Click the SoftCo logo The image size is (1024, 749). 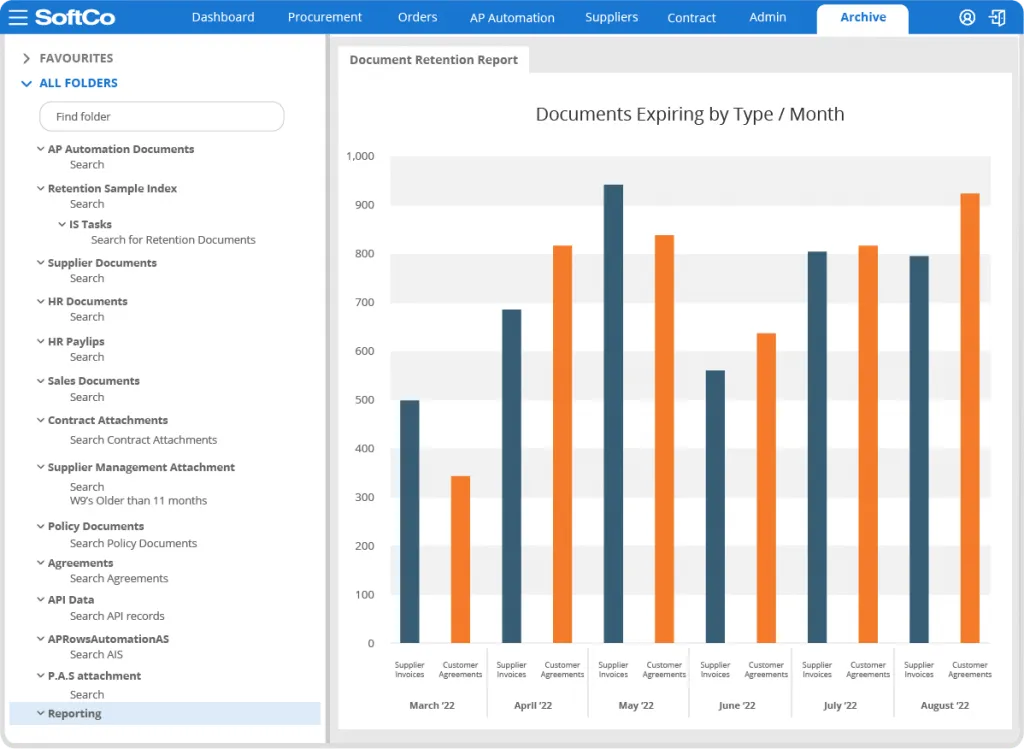click(x=74, y=17)
